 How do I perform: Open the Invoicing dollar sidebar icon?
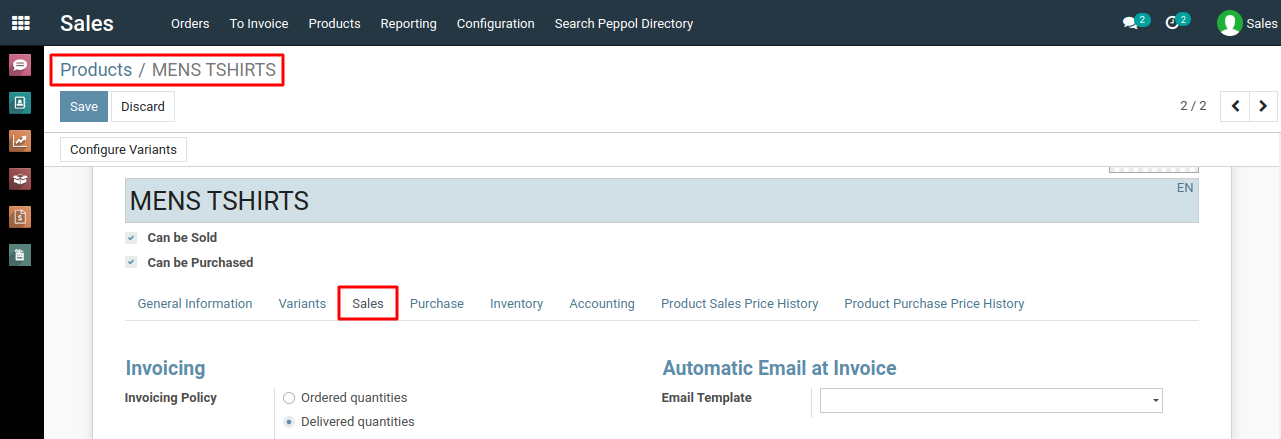(20, 217)
